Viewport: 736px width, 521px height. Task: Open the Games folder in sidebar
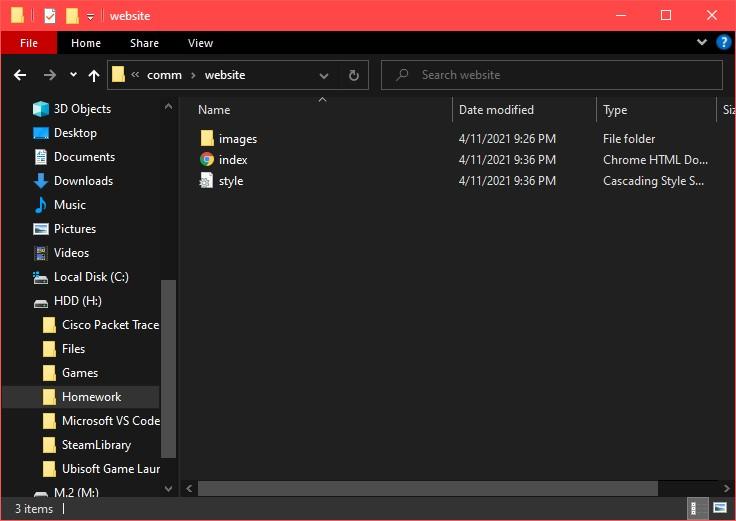coord(80,373)
